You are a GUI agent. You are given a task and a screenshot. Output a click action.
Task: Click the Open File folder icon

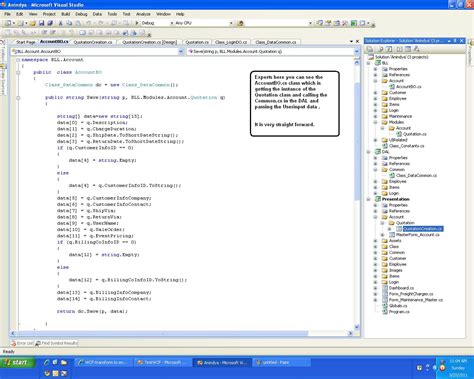coord(33,23)
